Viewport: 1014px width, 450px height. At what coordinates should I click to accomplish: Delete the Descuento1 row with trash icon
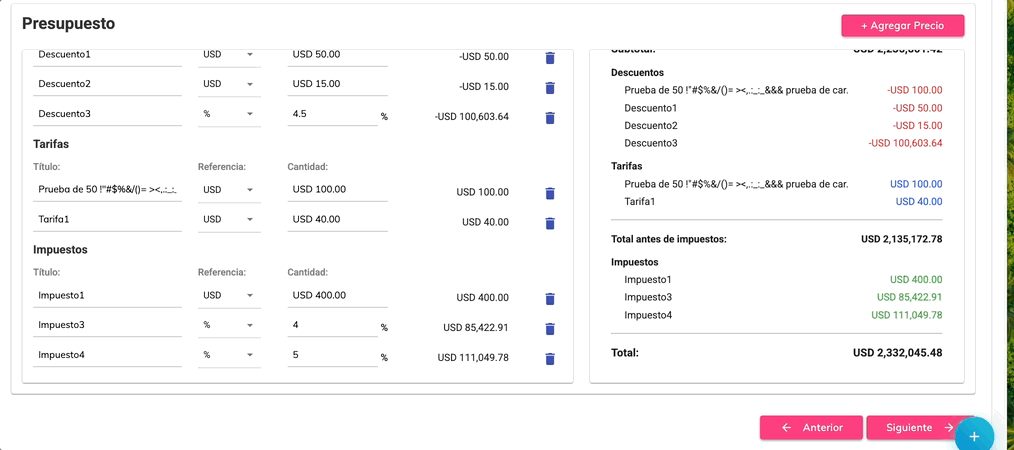tap(549, 57)
